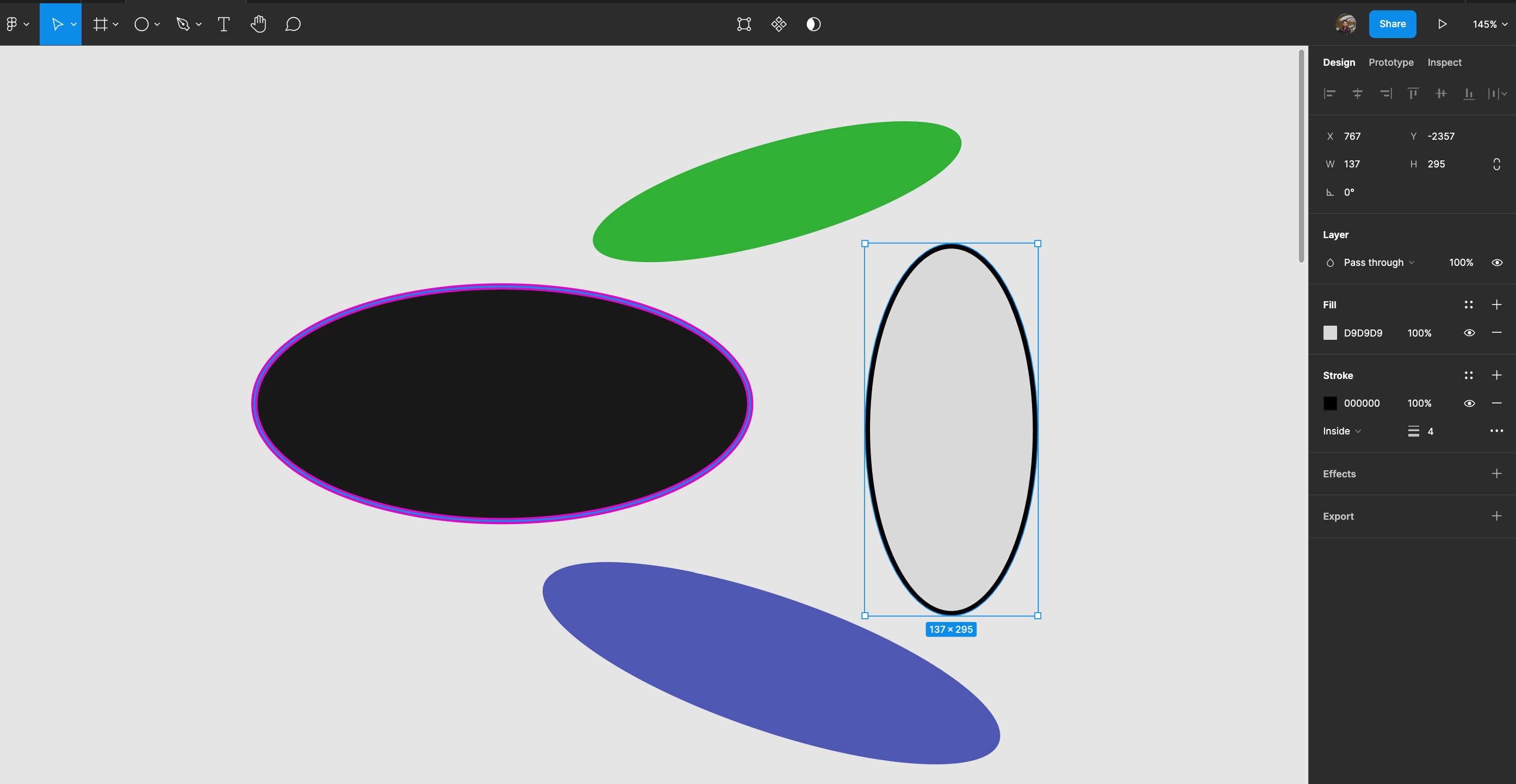Image resolution: width=1516 pixels, height=784 pixels.
Task: Toggle layer visibility in the Layer section
Action: tap(1497, 263)
